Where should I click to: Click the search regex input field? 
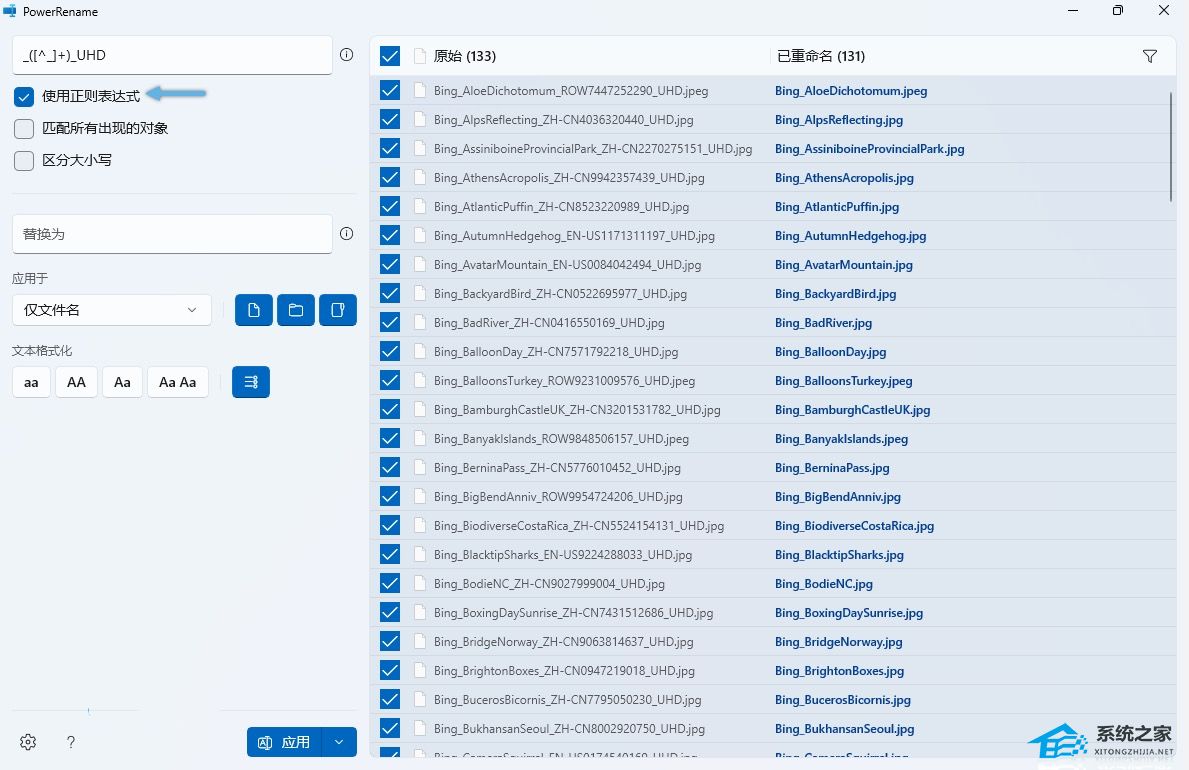pyautogui.click(x=172, y=55)
